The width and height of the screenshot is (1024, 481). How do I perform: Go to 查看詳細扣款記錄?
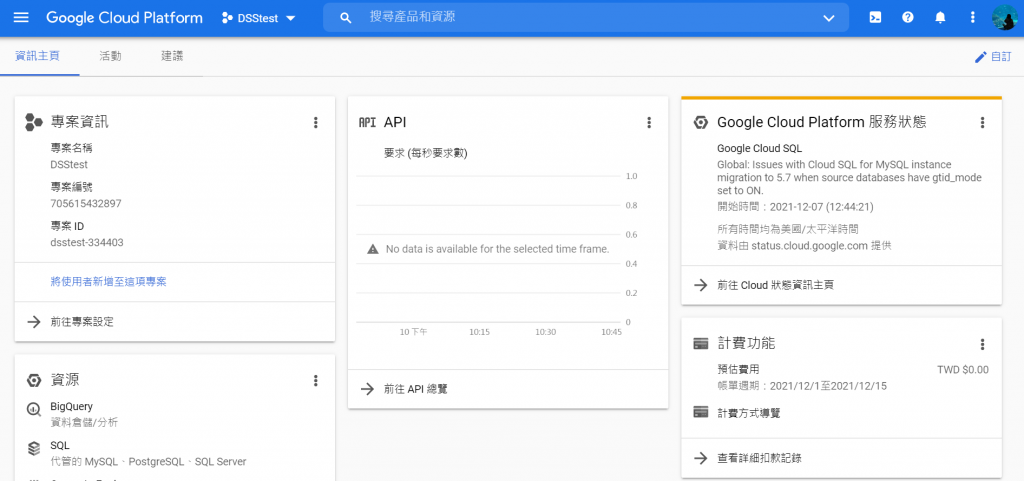pyautogui.click(x=760, y=458)
